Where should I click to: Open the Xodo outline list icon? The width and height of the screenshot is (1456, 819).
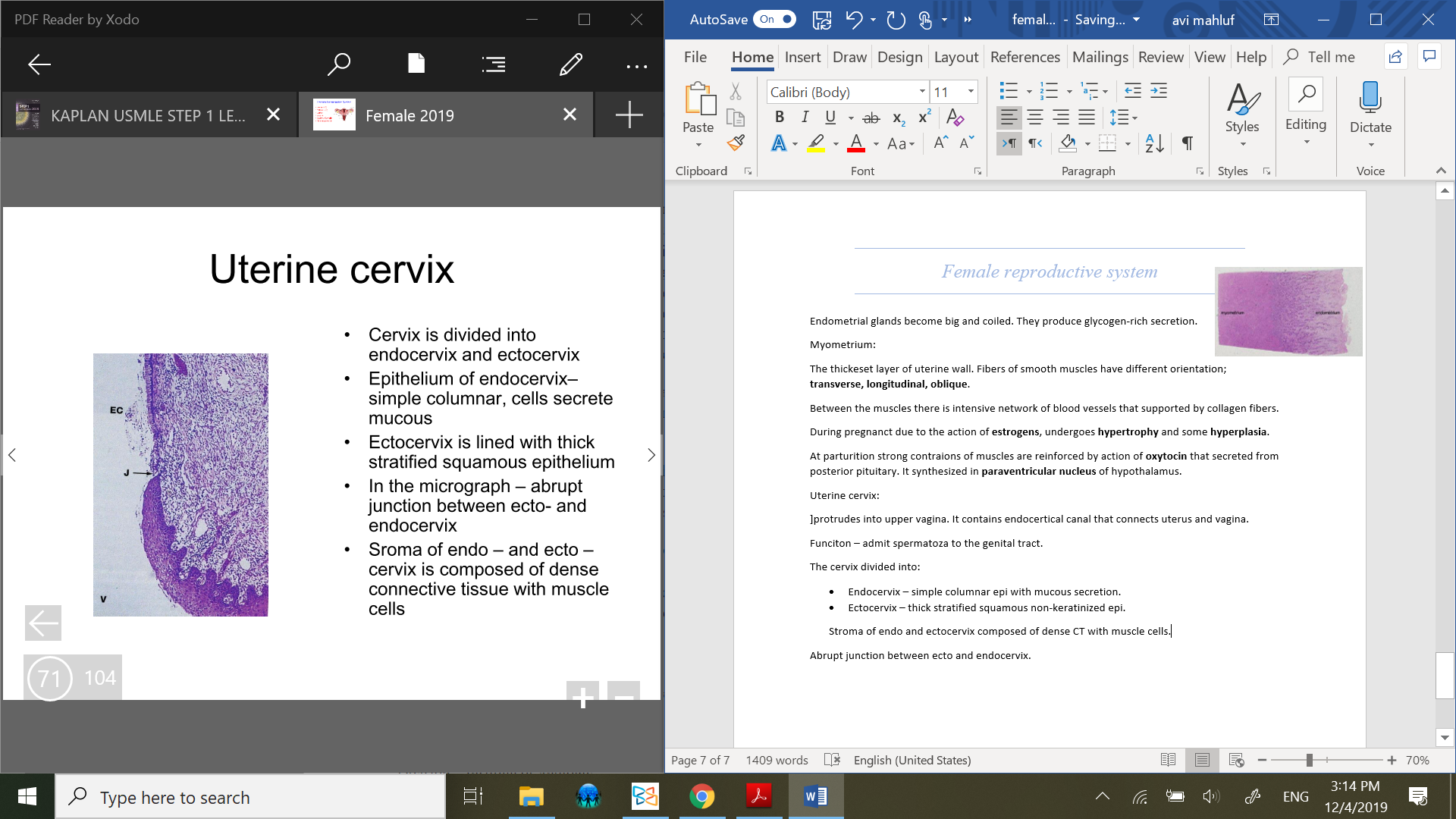494,64
